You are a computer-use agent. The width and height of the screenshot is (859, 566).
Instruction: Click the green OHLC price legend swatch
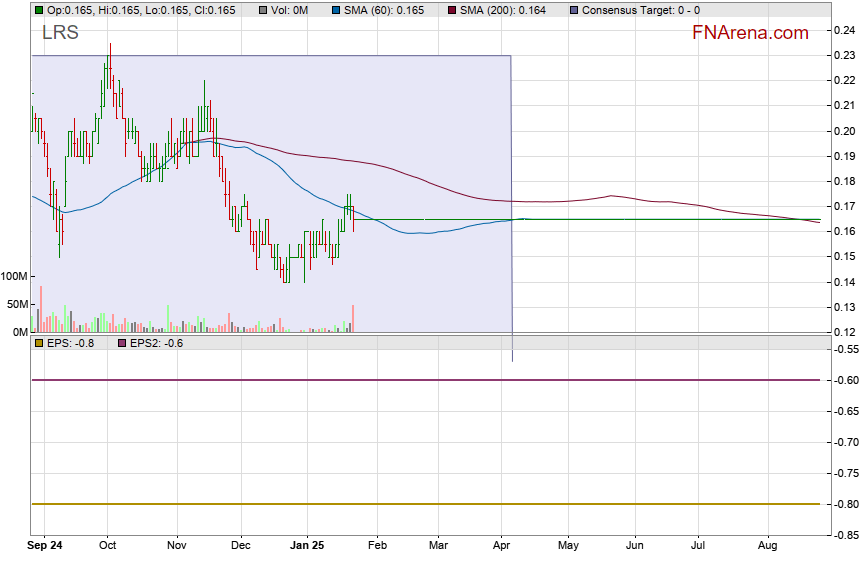point(39,10)
